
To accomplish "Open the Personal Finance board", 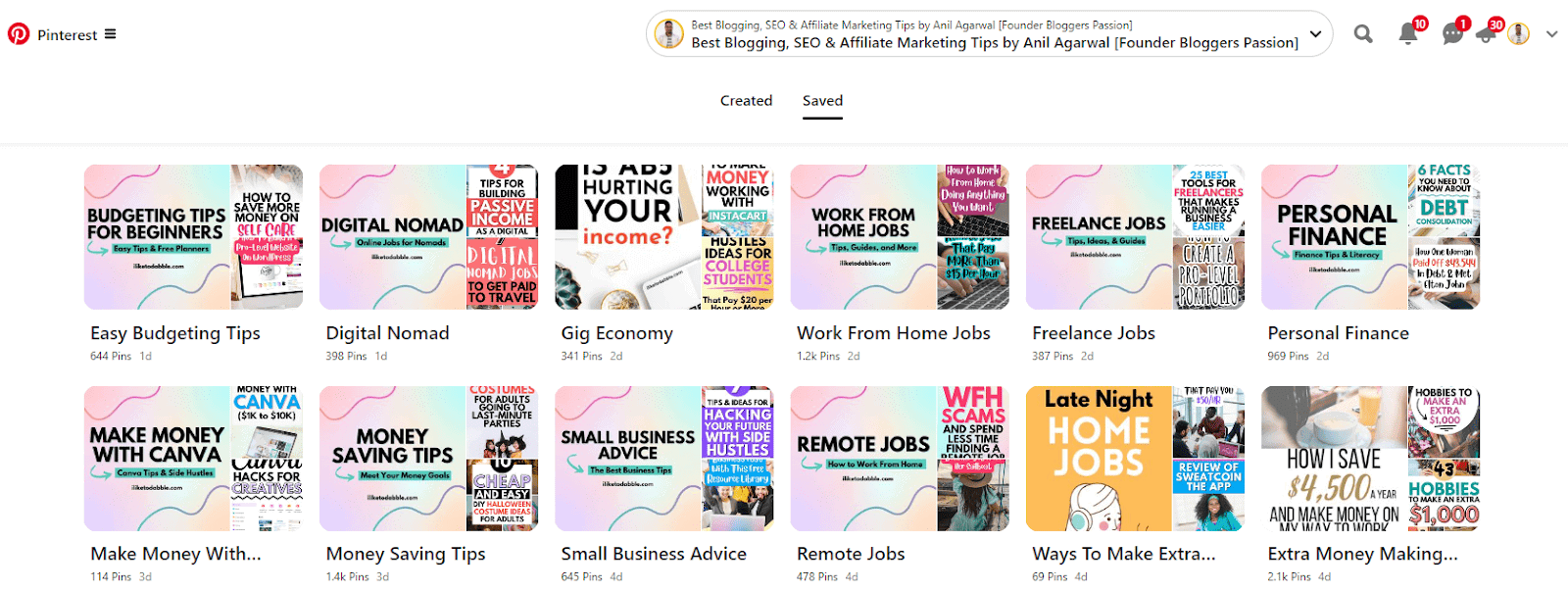I will click(x=1370, y=236).
